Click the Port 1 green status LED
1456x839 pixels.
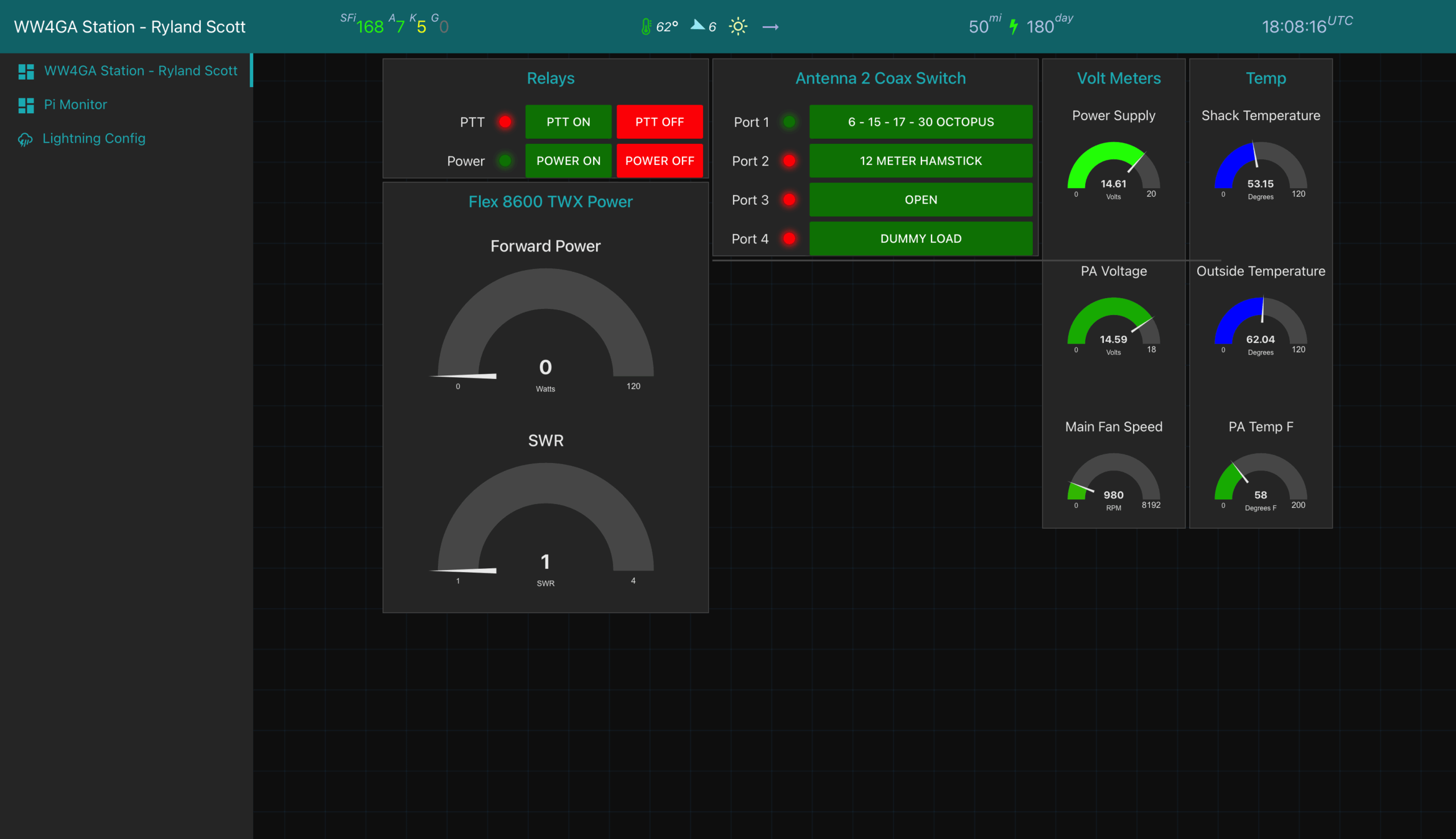pyautogui.click(x=789, y=122)
